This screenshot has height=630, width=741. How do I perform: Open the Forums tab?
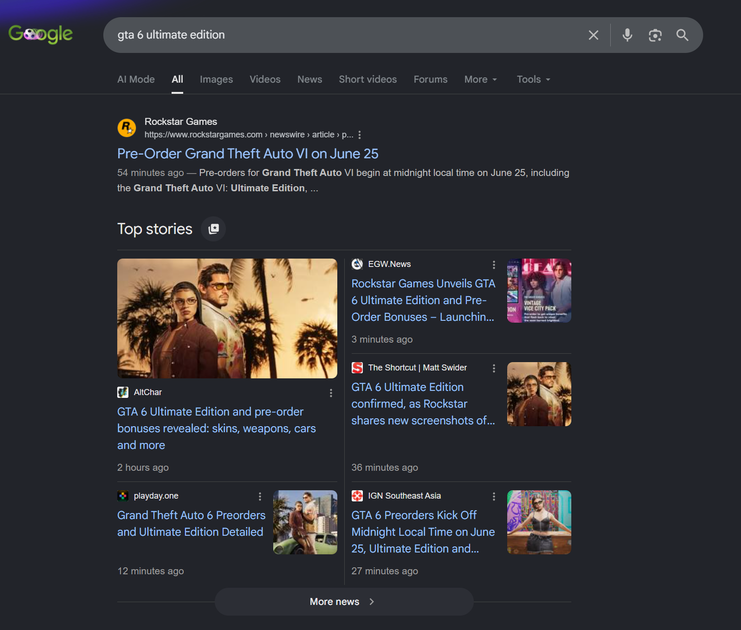click(430, 79)
